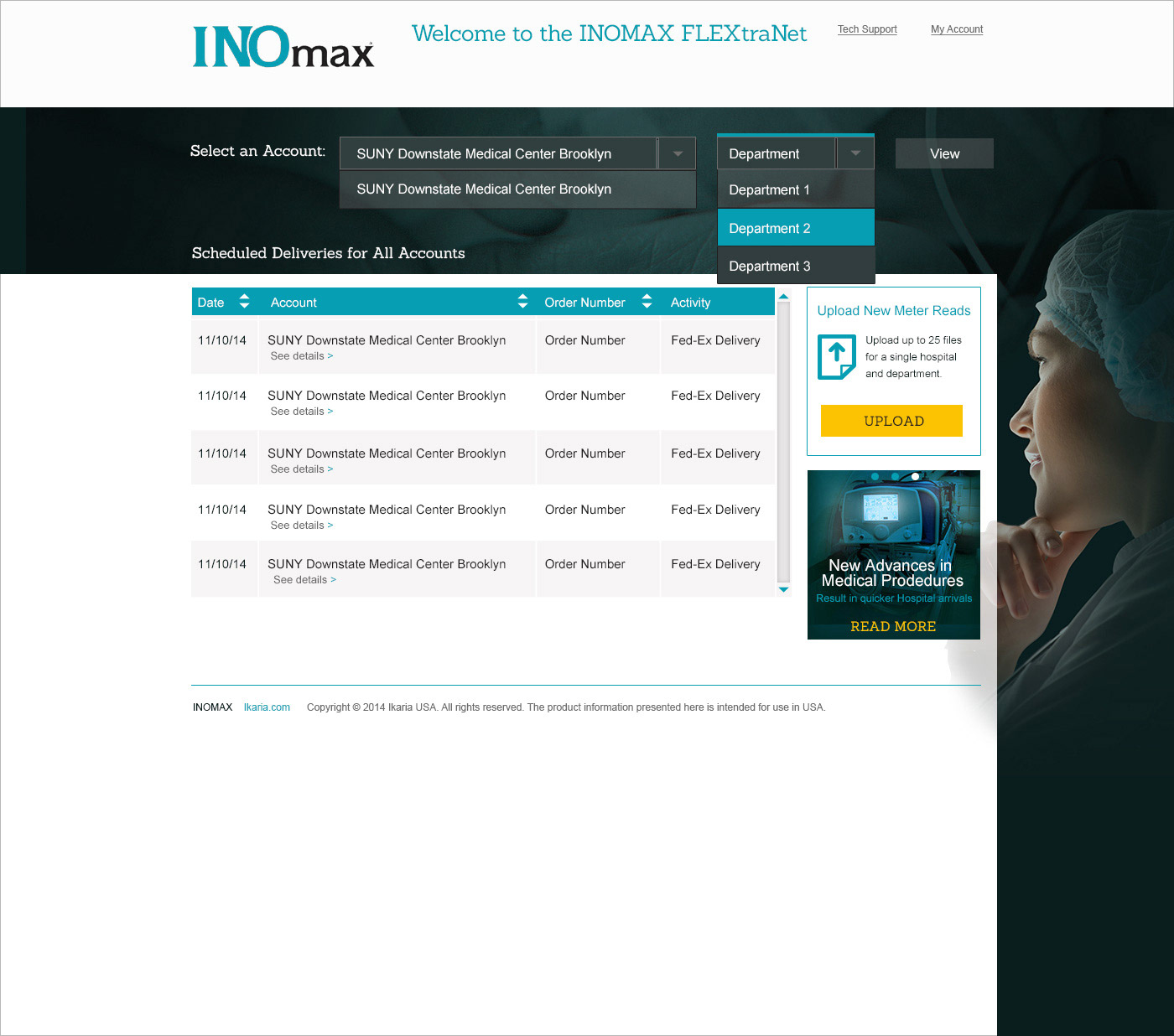Screen dimensions: 1174x1036
Task: Click the INOMAX footer text
Action: click(212, 707)
